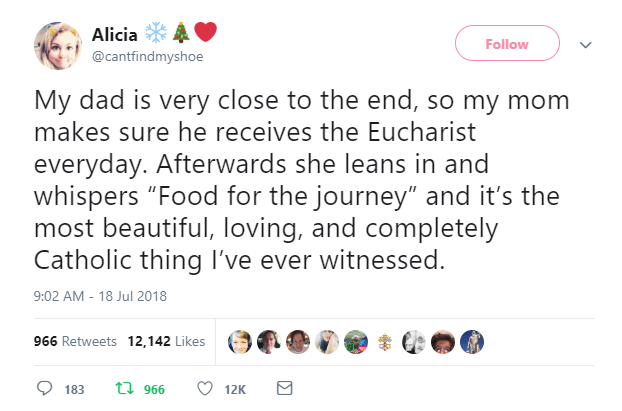
Task: Click the second liker avatar in the row
Action: [x=270, y=341]
